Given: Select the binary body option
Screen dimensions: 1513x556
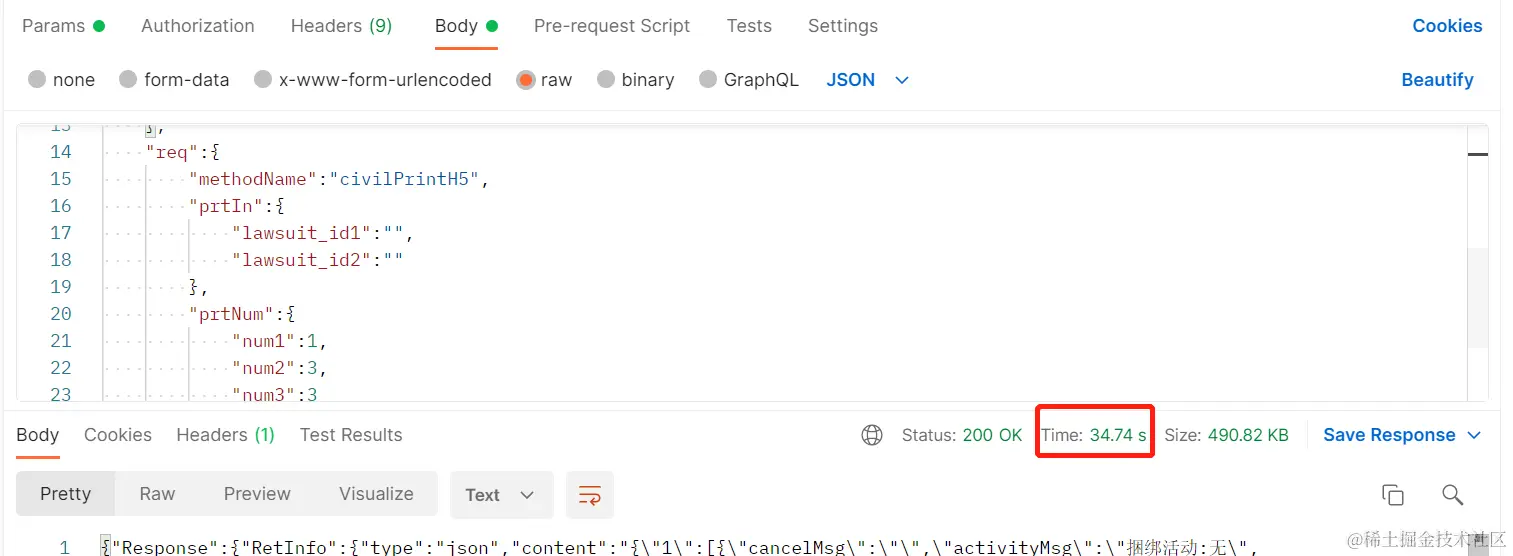Looking at the screenshot, I should click(606, 80).
